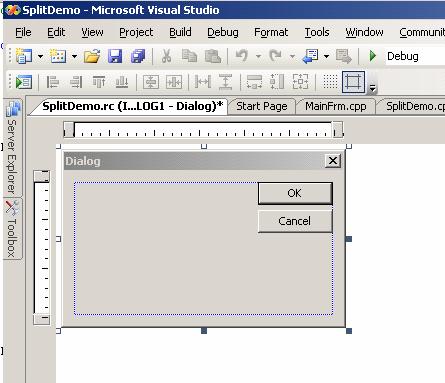Open the Format menu
The height and width of the screenshot is (383, 445).
pos(271,32)
